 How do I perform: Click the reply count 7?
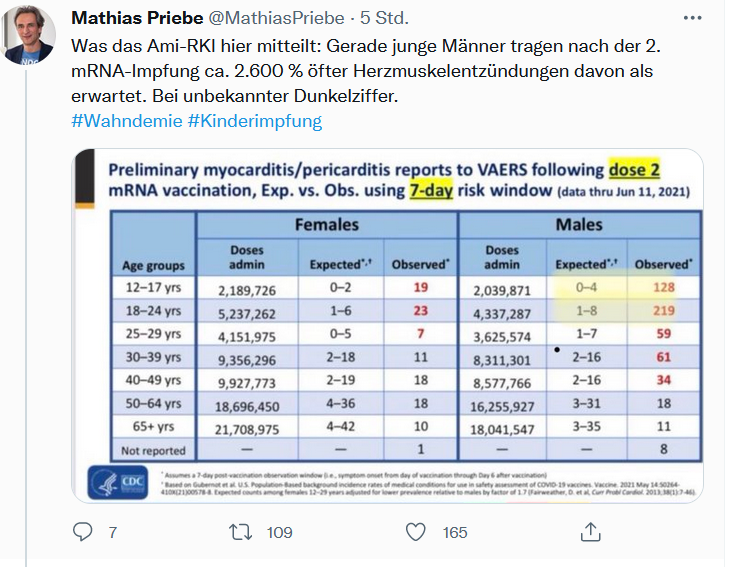(x=112, y=532)
